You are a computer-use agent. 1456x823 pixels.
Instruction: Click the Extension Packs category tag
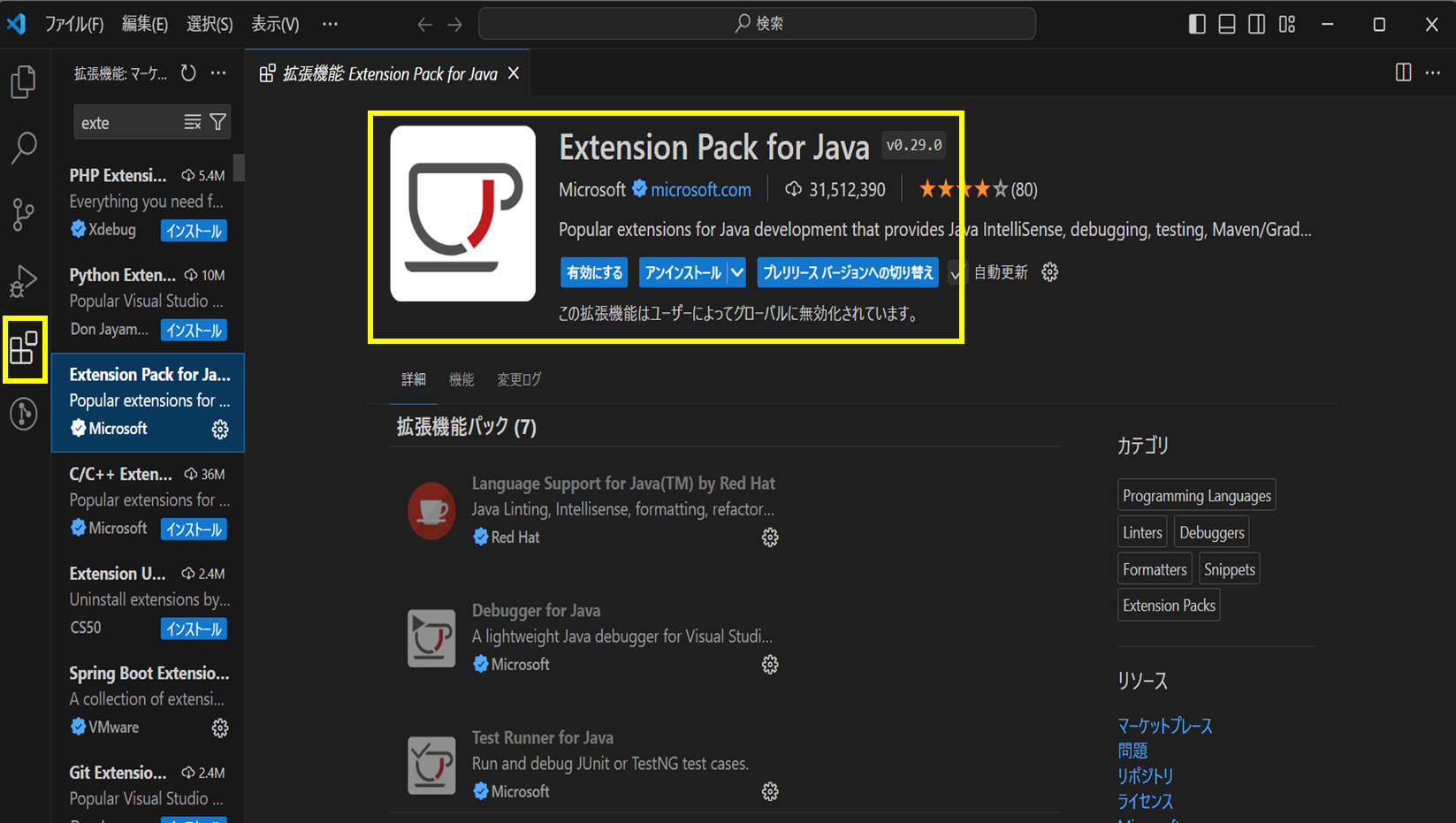1169,606
